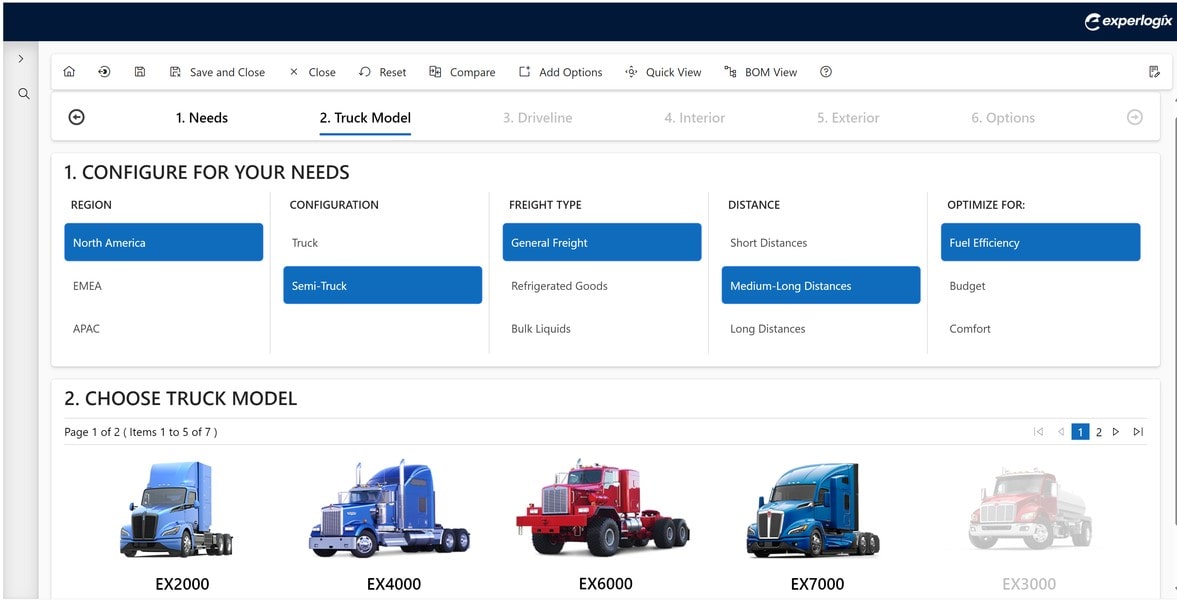Open Quick View

tap(663, 71)
